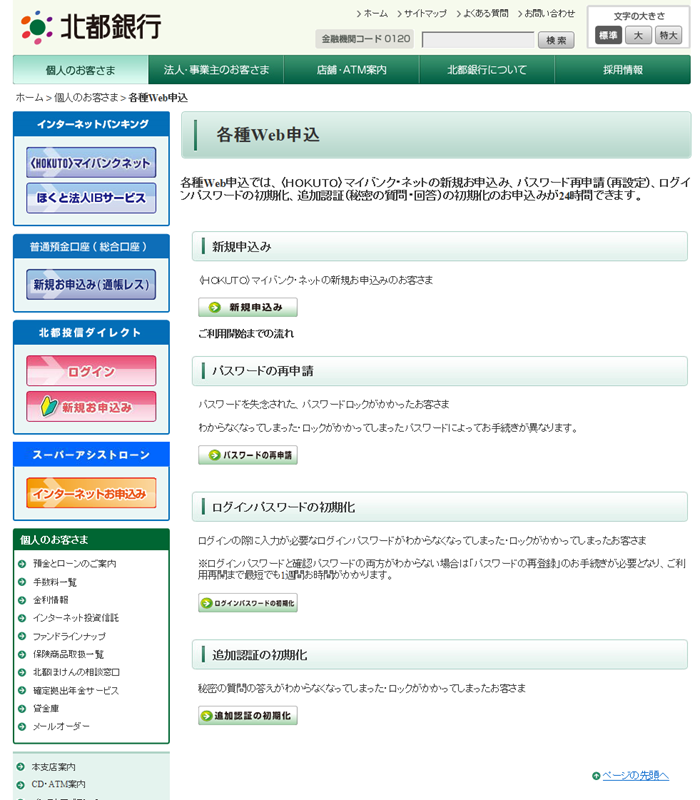
Task: Open the ほくと法人IBサービス banner
Action: [x=91, y=197]
